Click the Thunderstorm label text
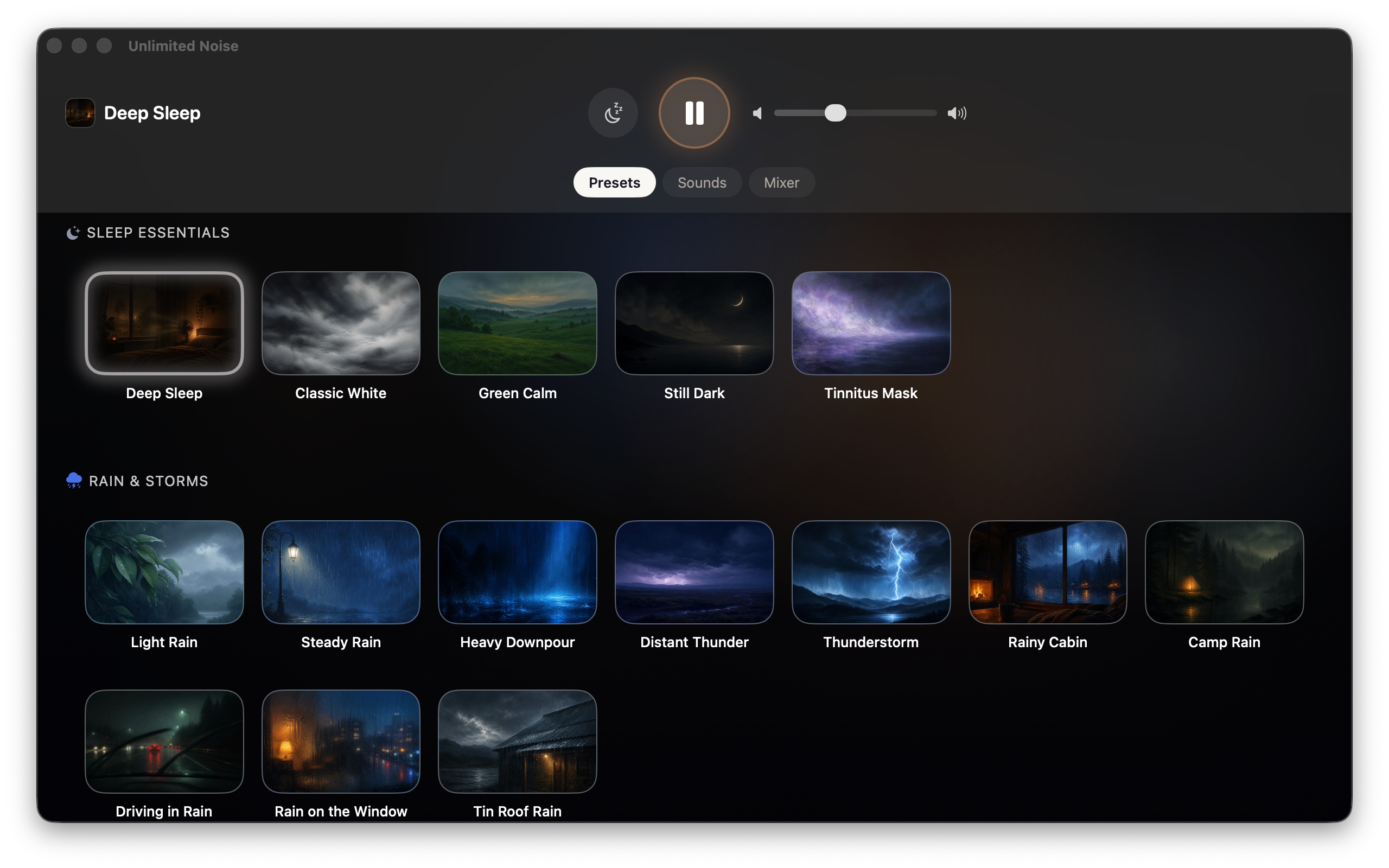Screen dimensions: 1389x868 pyautogui.click(x=871, y=642)
